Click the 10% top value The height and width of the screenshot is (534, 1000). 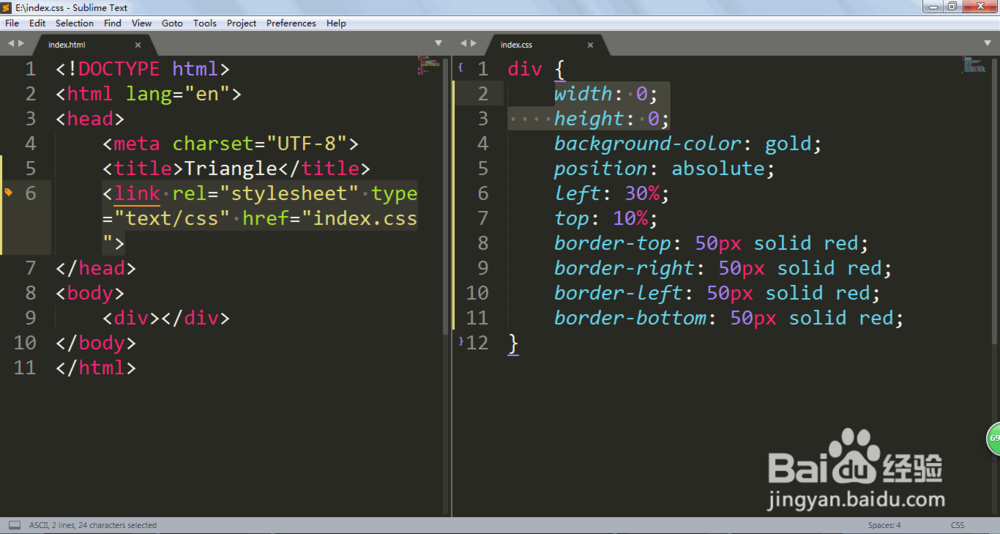[x=630, y=218]
